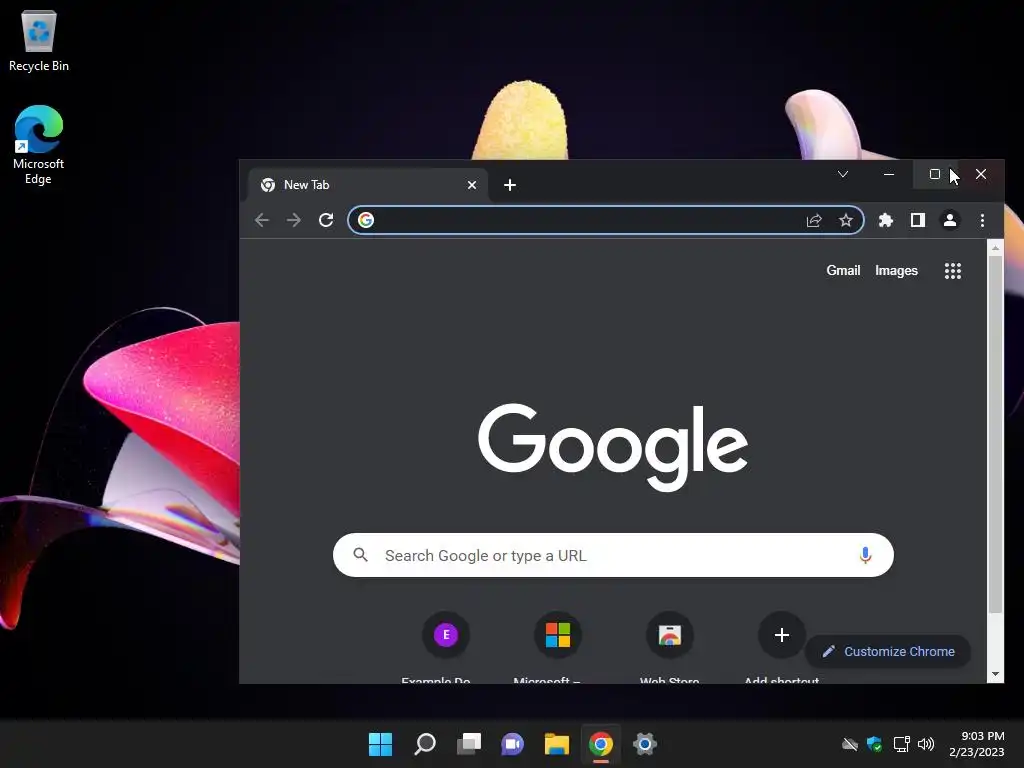Viewport: 1024px width, 768px height.
Task: Click the Google logo
Action: (x=613, y=447)
